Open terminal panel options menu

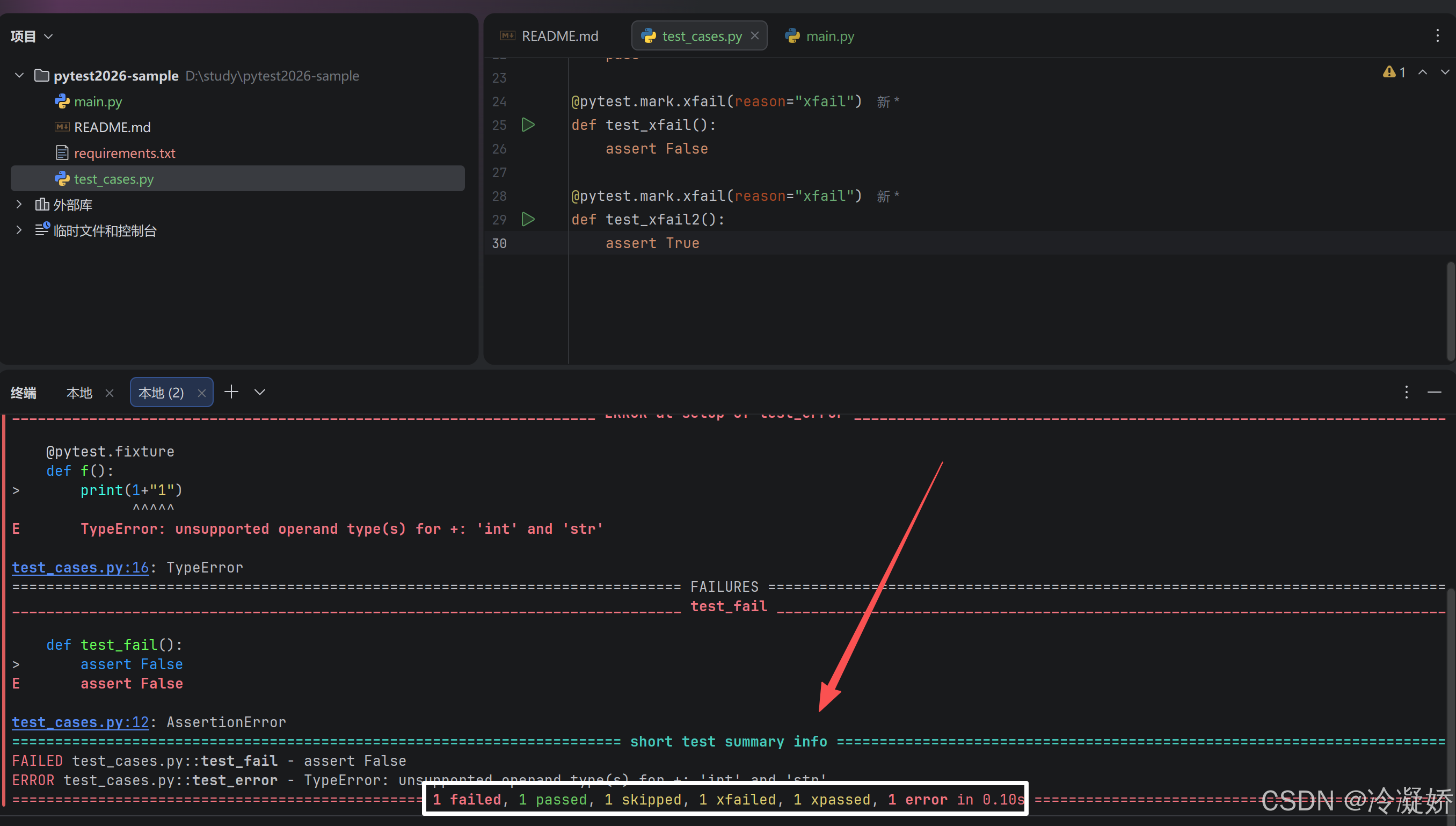pos(1406,392)
